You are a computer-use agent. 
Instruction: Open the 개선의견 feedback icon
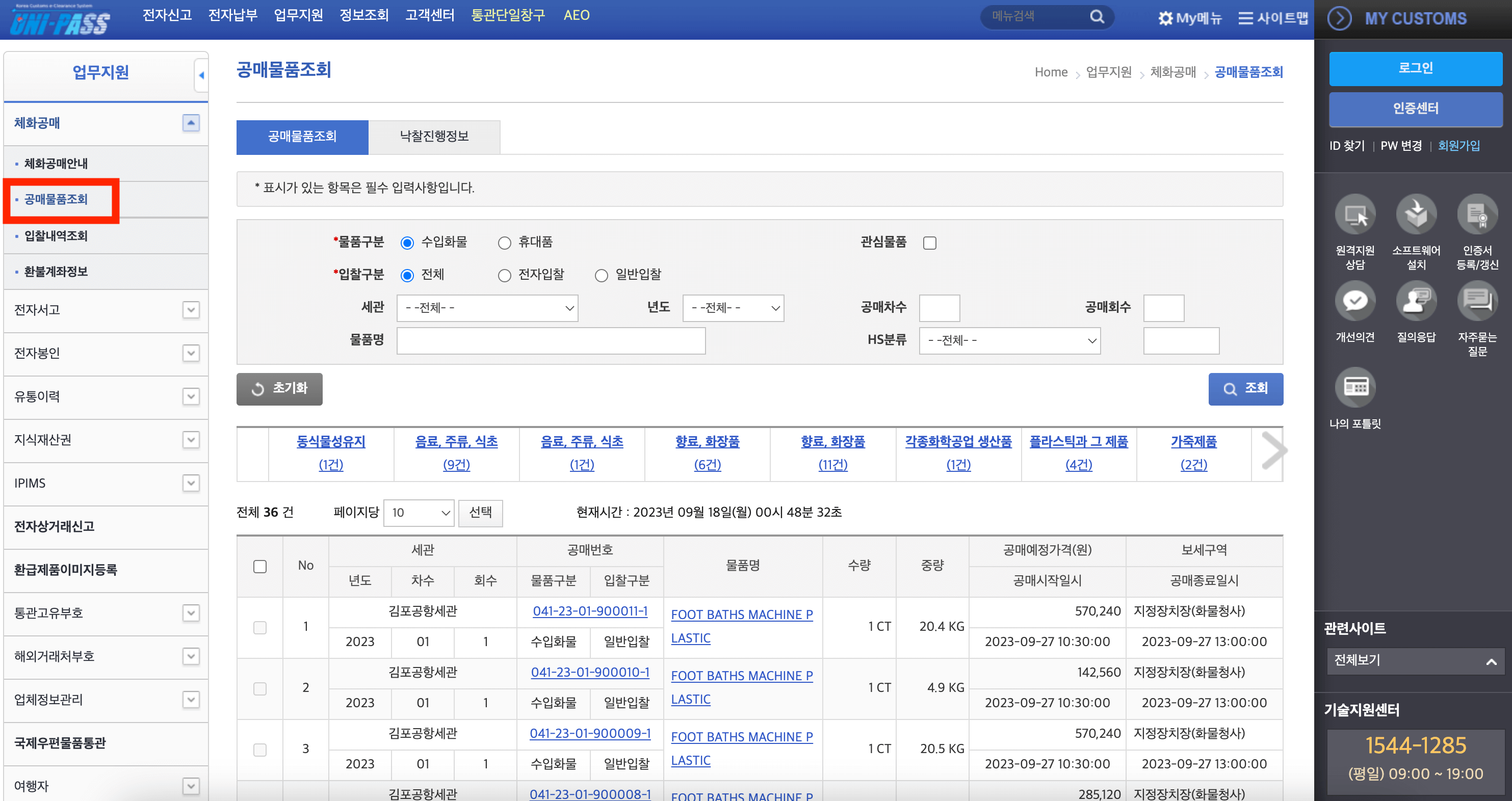tap(1354, 301)
